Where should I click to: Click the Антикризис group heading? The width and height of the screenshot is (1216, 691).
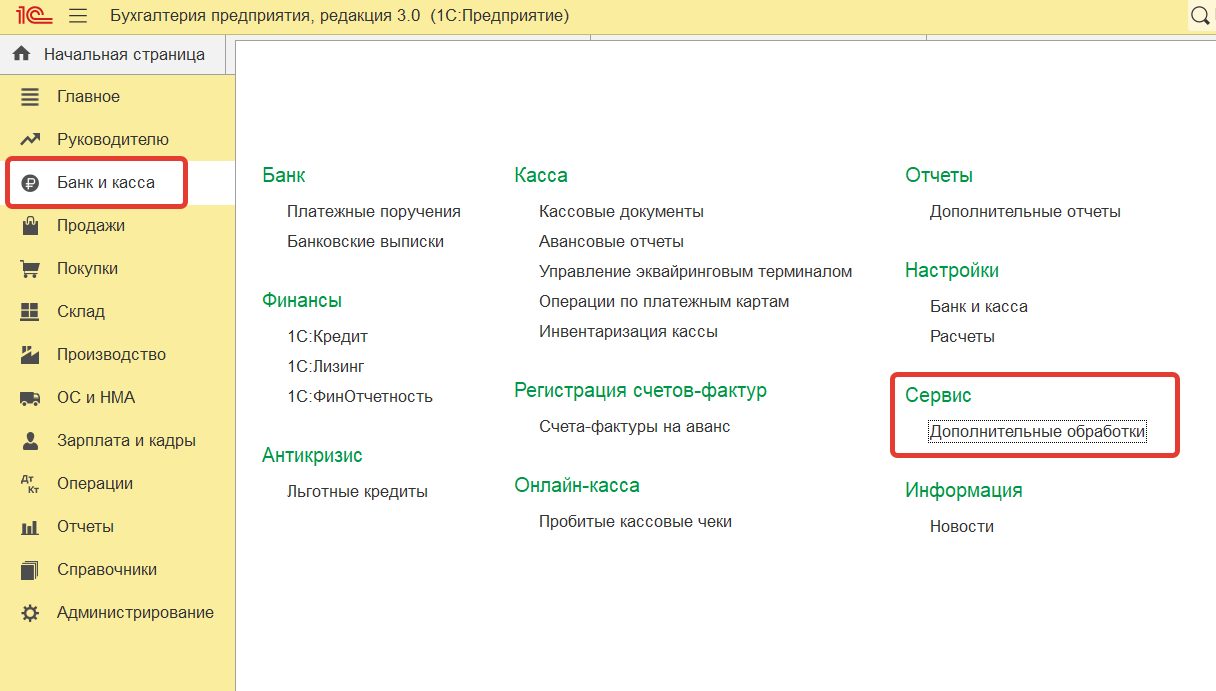(312, 456)
